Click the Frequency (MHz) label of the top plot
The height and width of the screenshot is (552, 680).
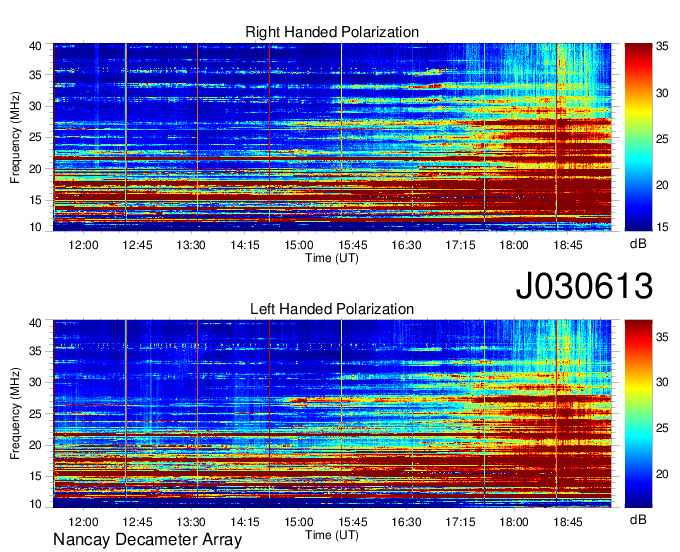15,137
